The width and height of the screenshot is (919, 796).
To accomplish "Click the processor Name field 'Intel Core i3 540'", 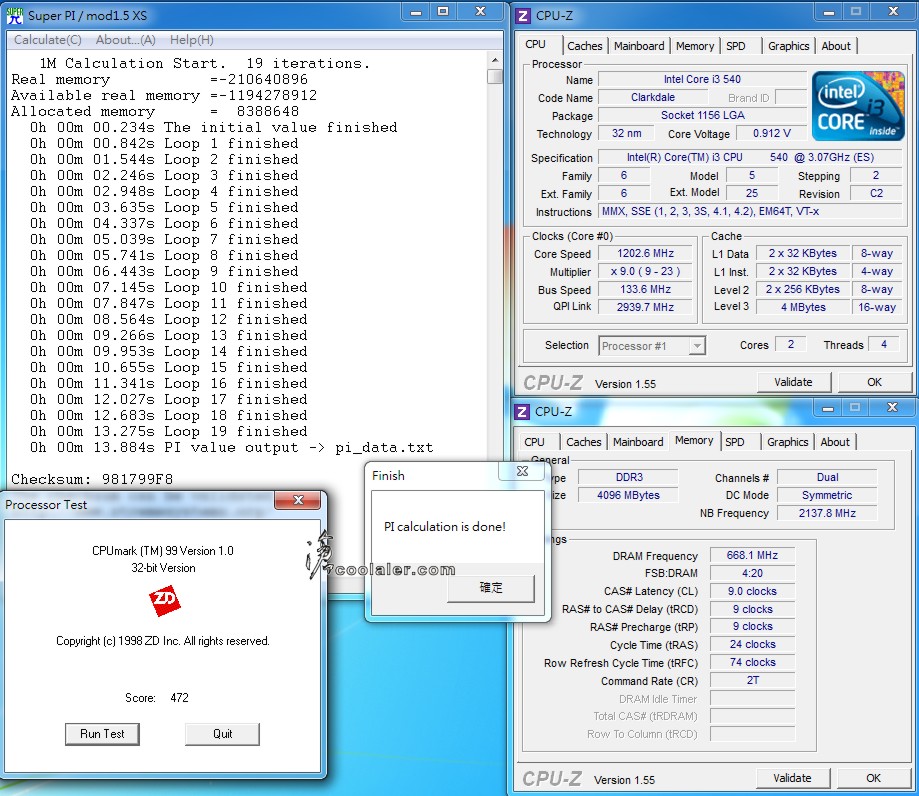I will [x=702, y=79].
